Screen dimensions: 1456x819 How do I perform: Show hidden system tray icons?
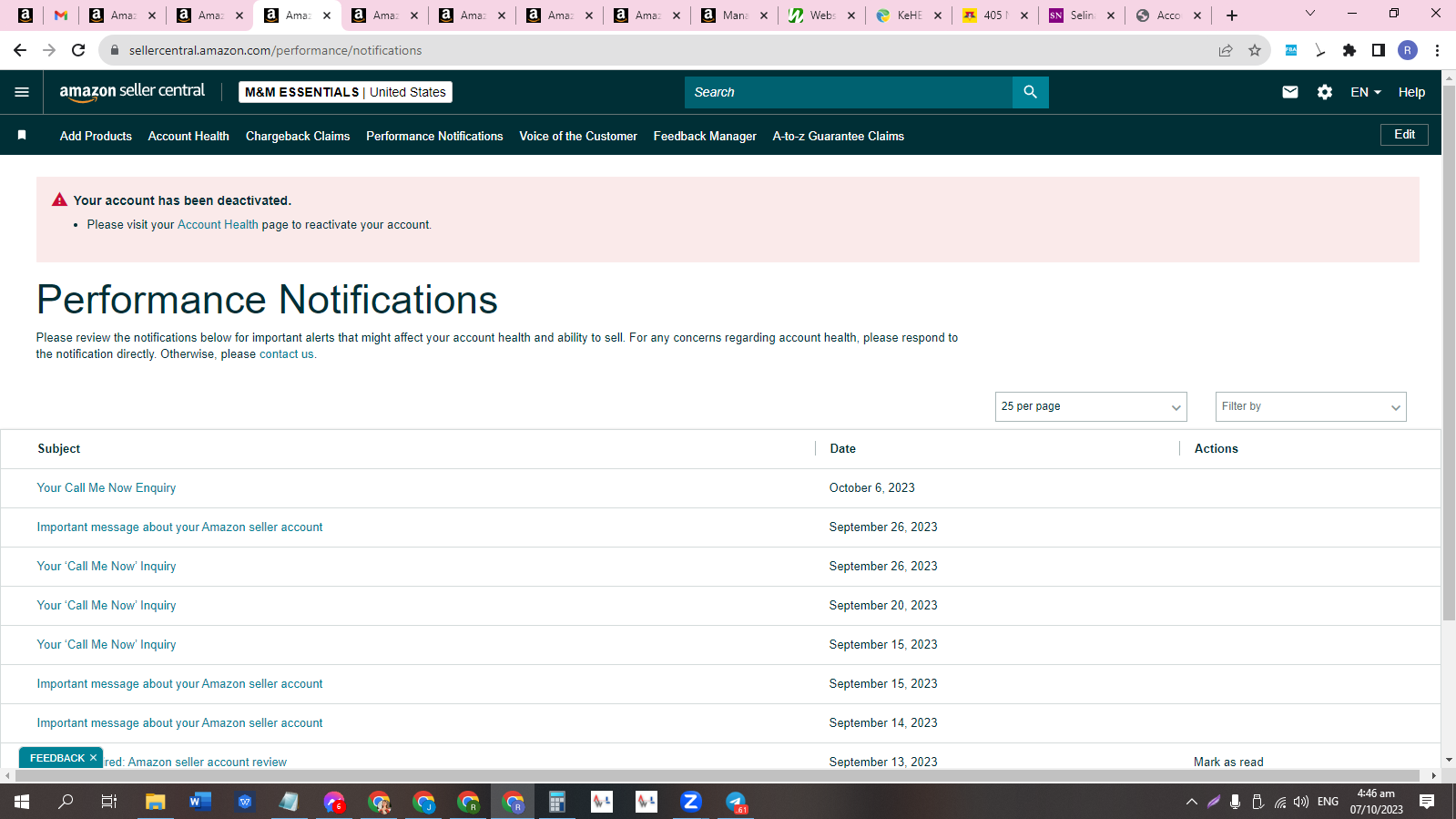tap(1191, 802)
